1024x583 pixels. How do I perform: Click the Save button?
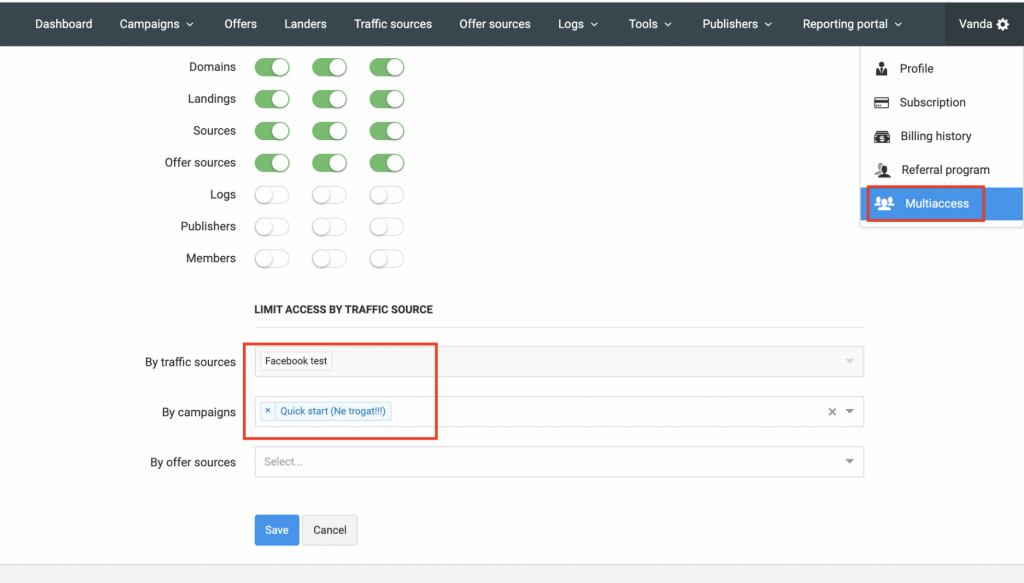(x=276, y=530)
